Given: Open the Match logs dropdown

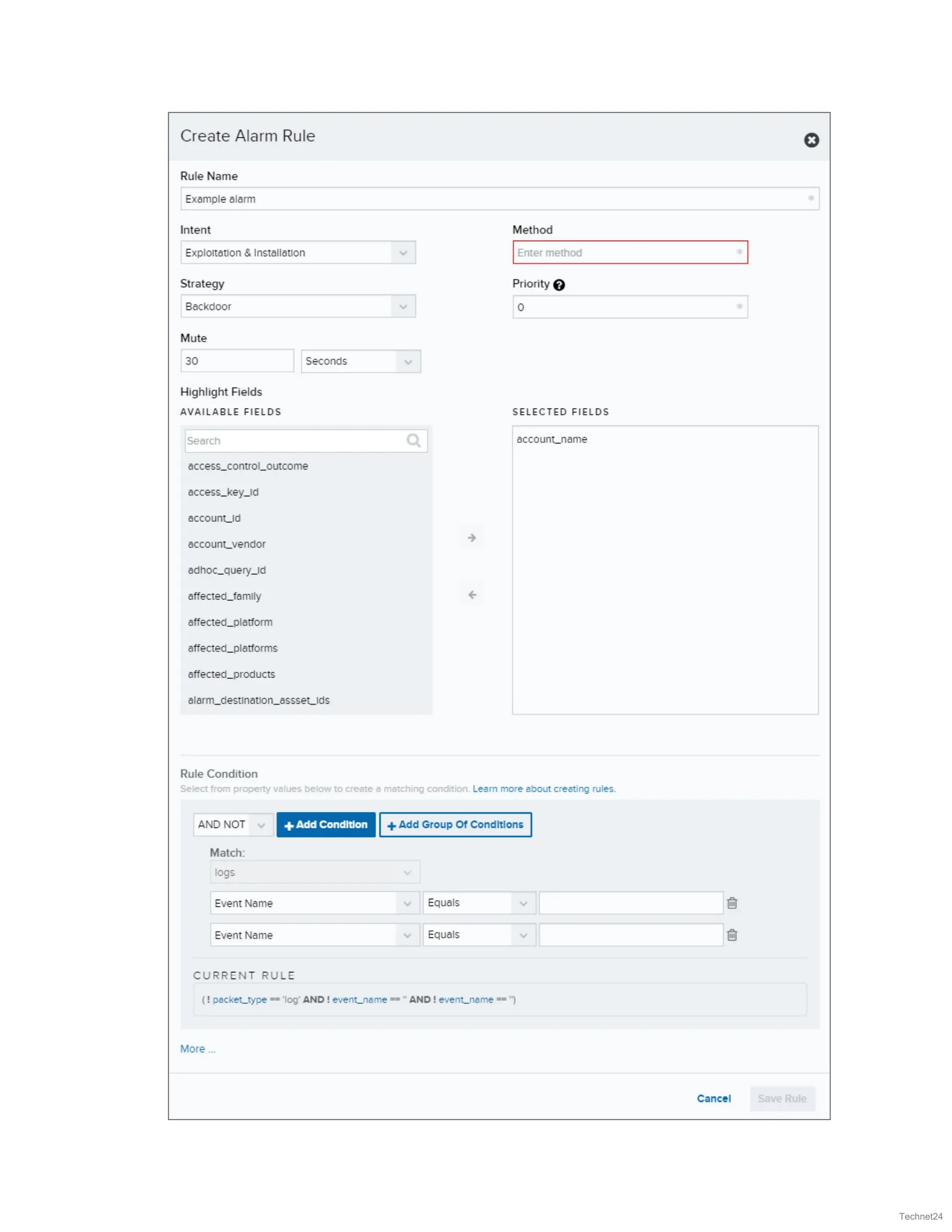Looking at the screenshot, I should [315, 872].
